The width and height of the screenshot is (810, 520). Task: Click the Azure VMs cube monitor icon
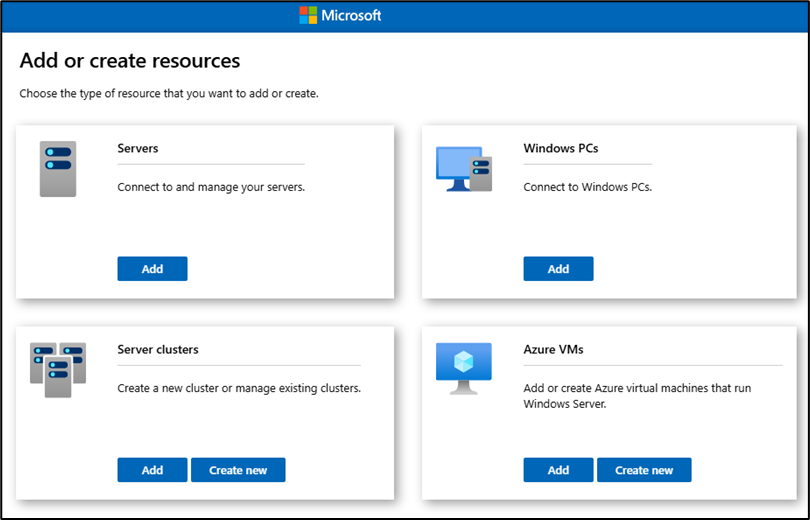[463, 368]
